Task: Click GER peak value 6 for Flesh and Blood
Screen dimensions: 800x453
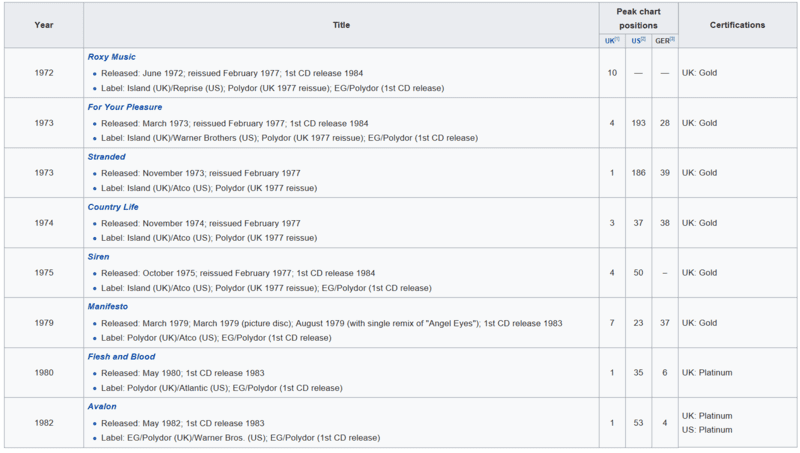Action: [665, 373]
